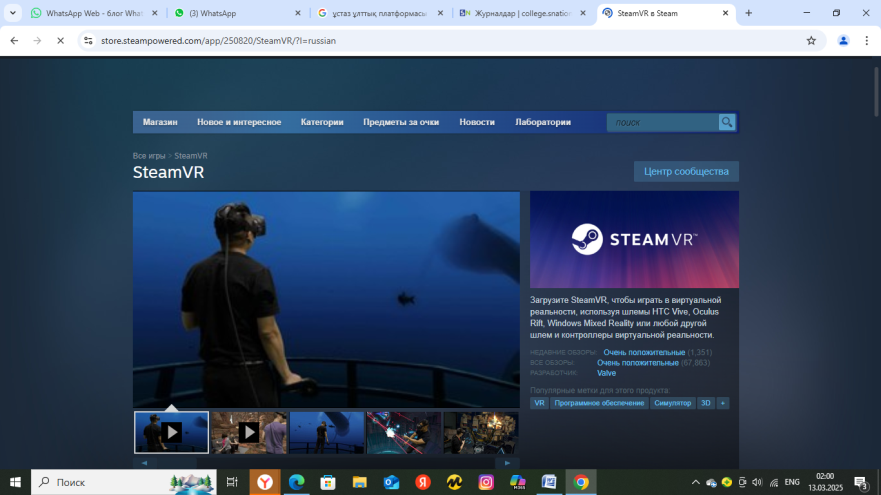Select the VR tag
Viewport: 881px width, 495px height.
click(x=539, y=403)
